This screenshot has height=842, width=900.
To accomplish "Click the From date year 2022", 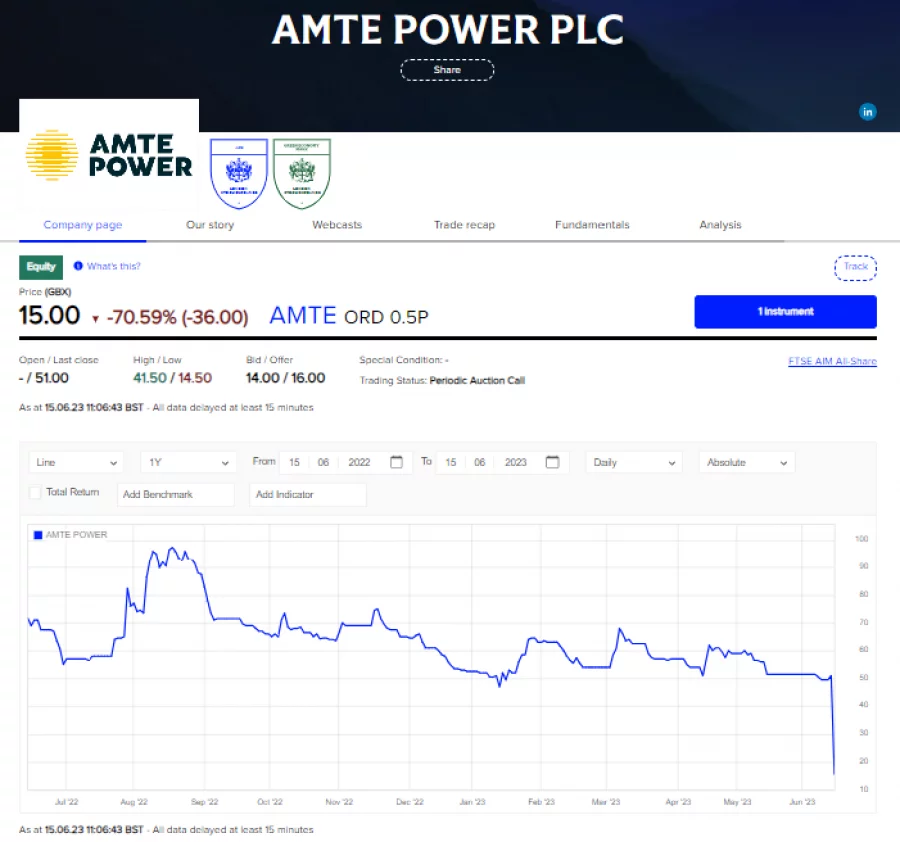I will click(359, 462).
